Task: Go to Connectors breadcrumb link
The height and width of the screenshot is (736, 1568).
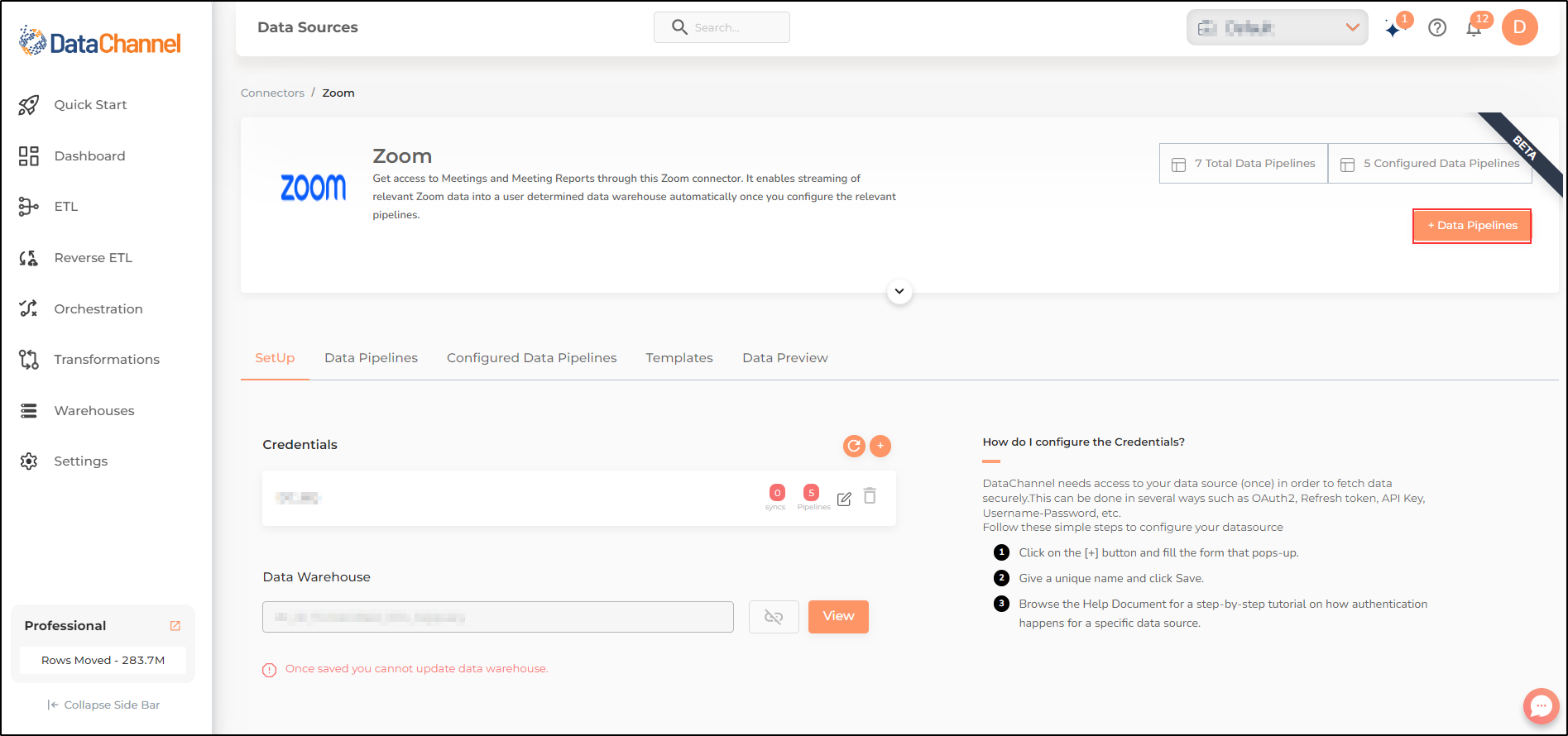Action: [x=272, y=93]
